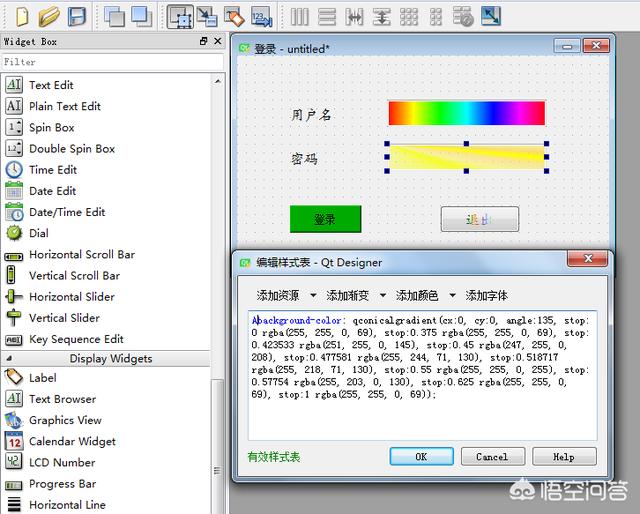Click the Widget Box Filter field

click(112, 62)
